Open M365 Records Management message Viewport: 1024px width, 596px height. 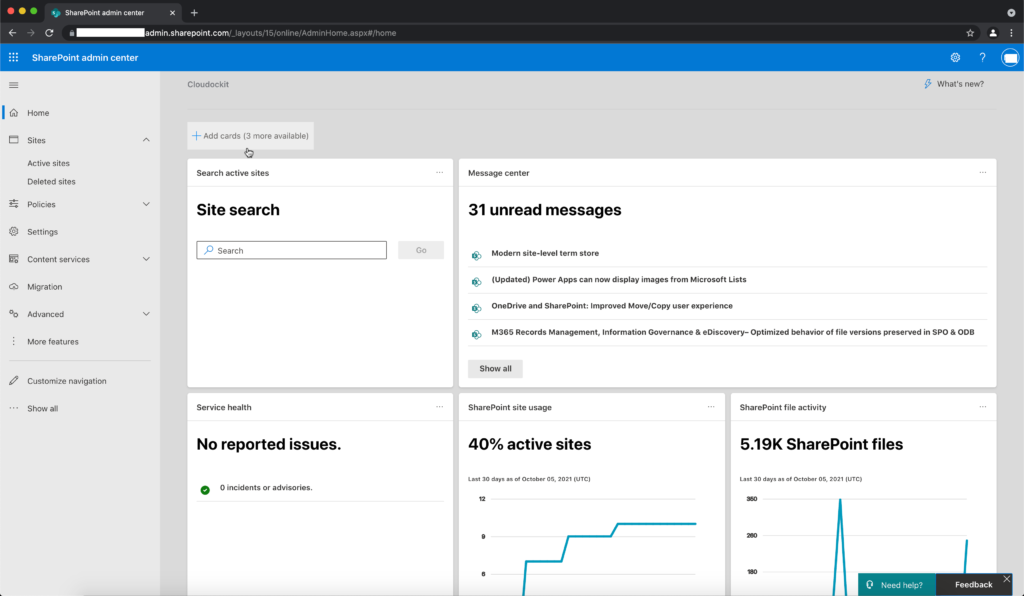[733, 332]
